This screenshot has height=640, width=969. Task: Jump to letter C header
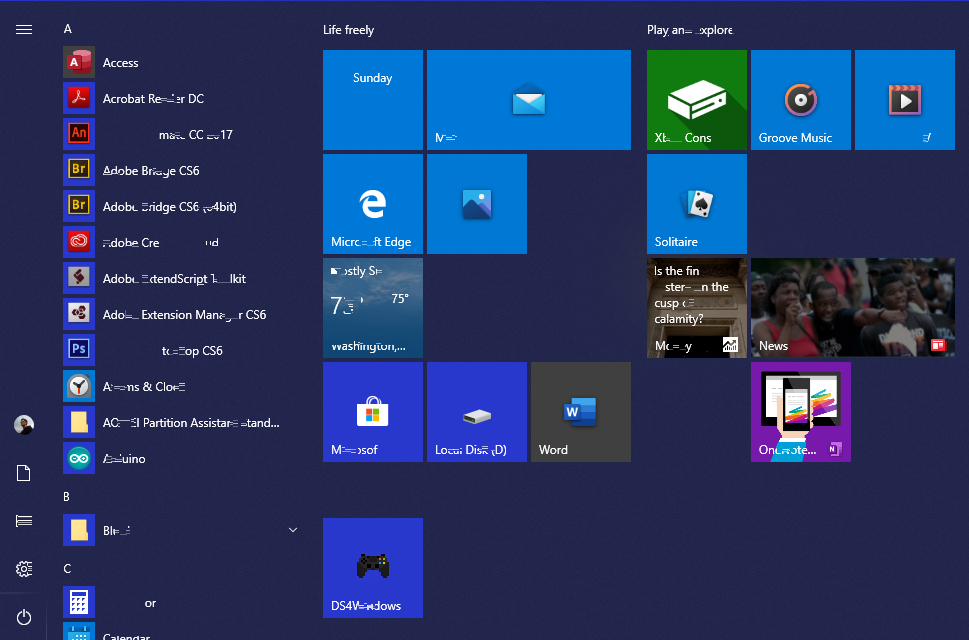point(67,568)
